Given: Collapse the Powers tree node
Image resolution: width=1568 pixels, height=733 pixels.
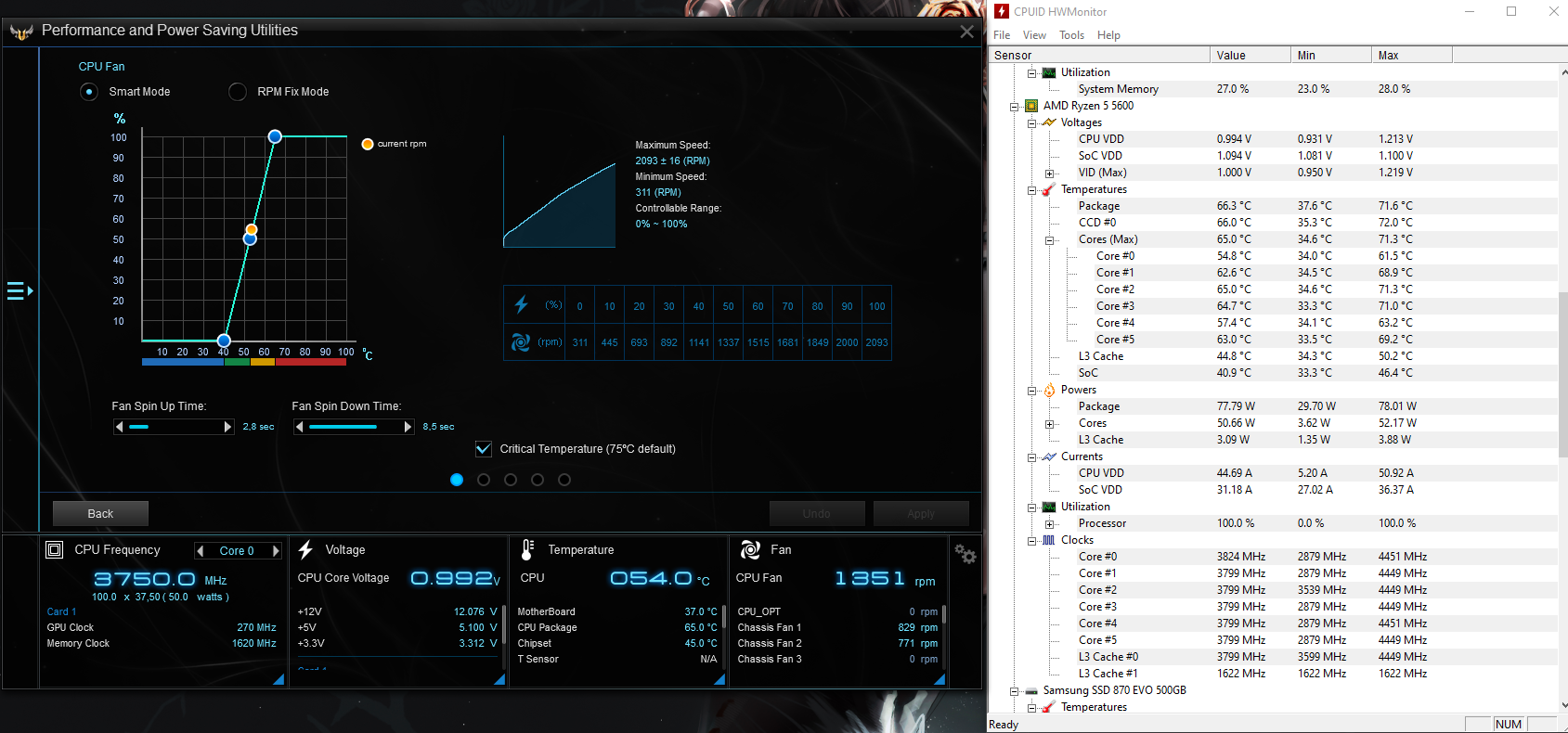Looking at the screenshot, I should [1032, 391].
